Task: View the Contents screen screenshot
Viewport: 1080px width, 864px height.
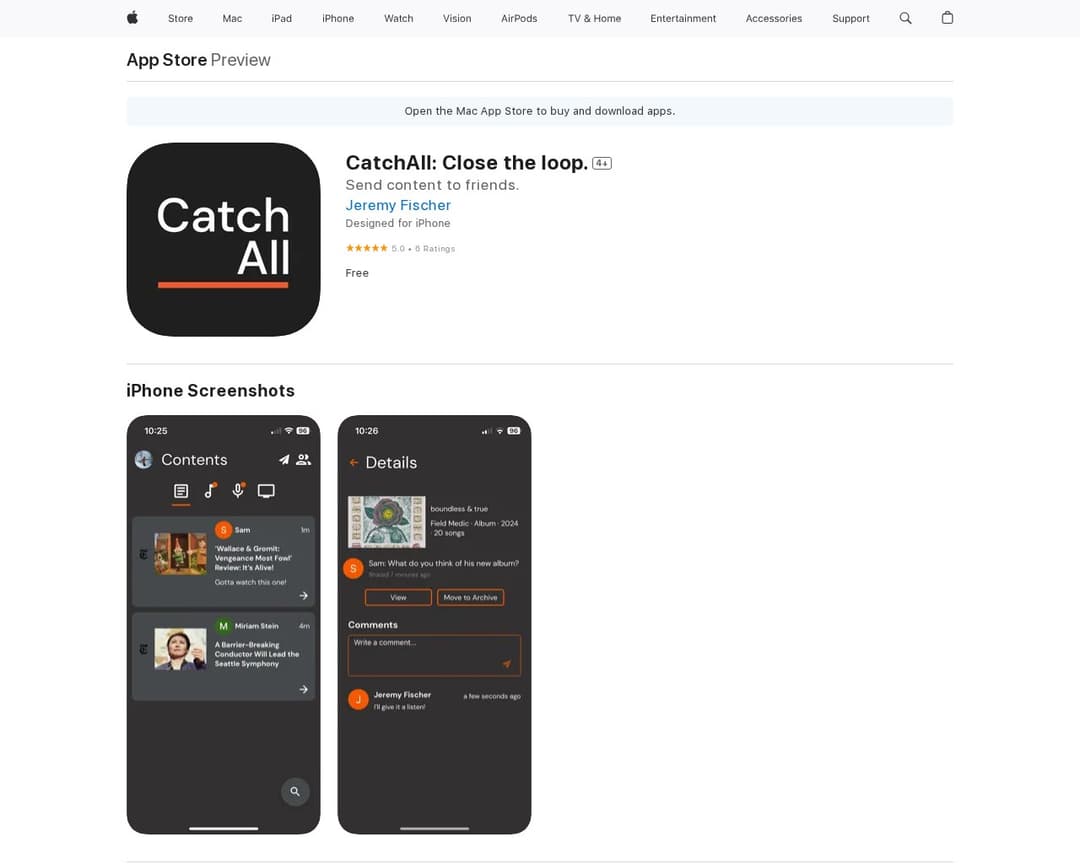Action: pyautogui.click(x=223, y=624)
